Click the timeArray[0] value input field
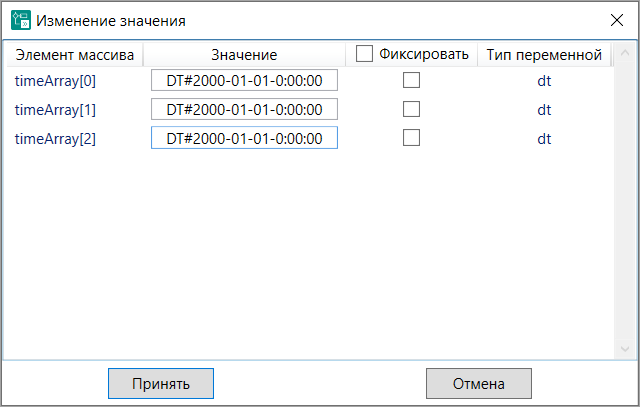Screen dimensions: 640x407 [244, 81]
